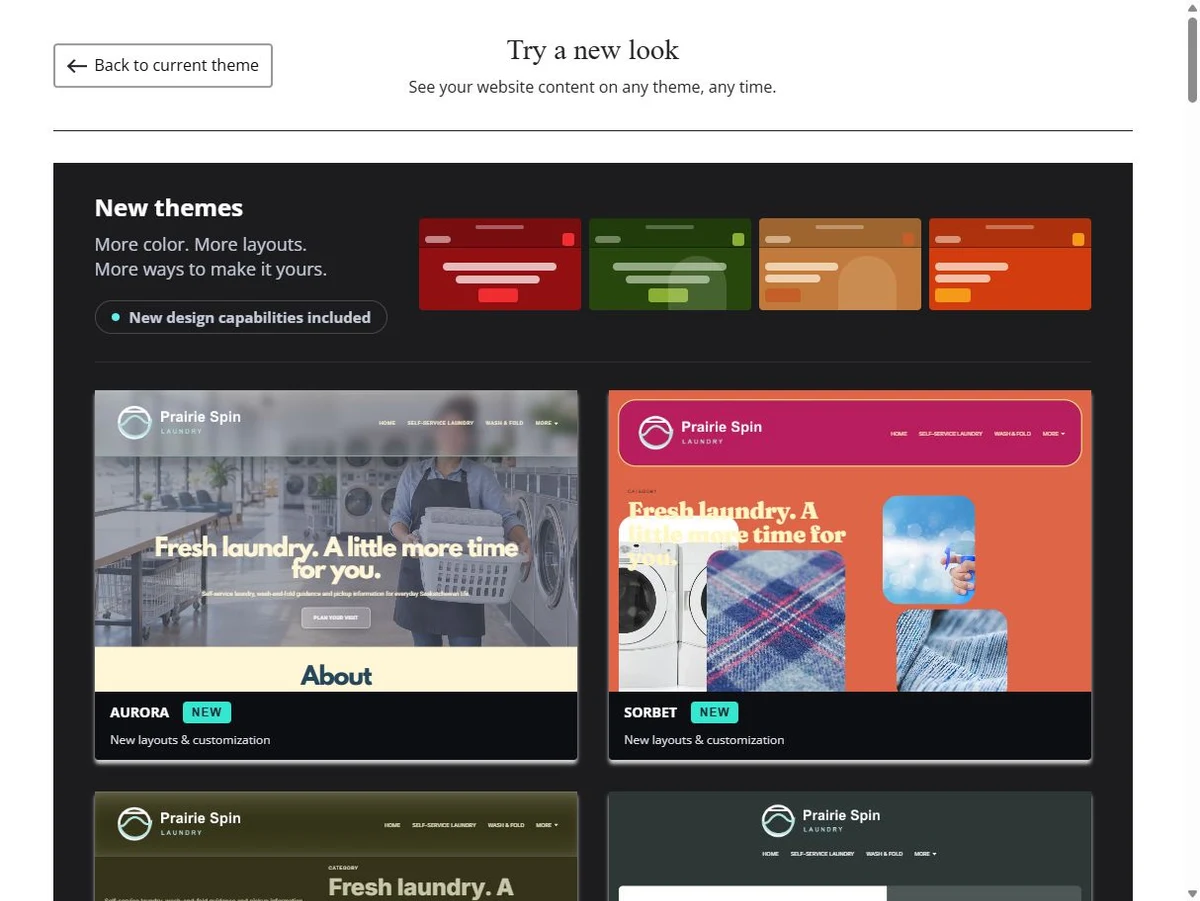Click SELF-SERVICE LAUNDRY in the Sorbet preview navigation

tap(950, 434)
